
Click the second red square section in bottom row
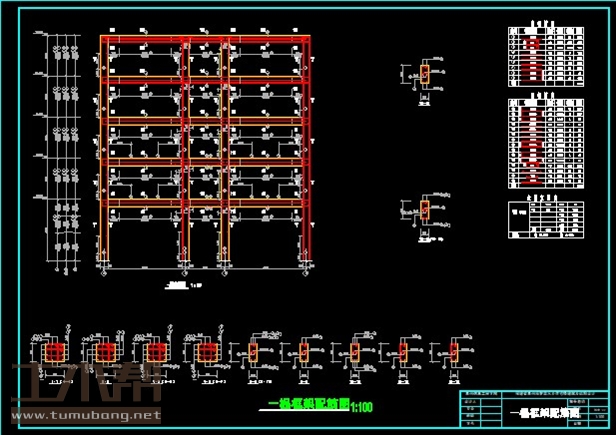click(x=104, y=352)
